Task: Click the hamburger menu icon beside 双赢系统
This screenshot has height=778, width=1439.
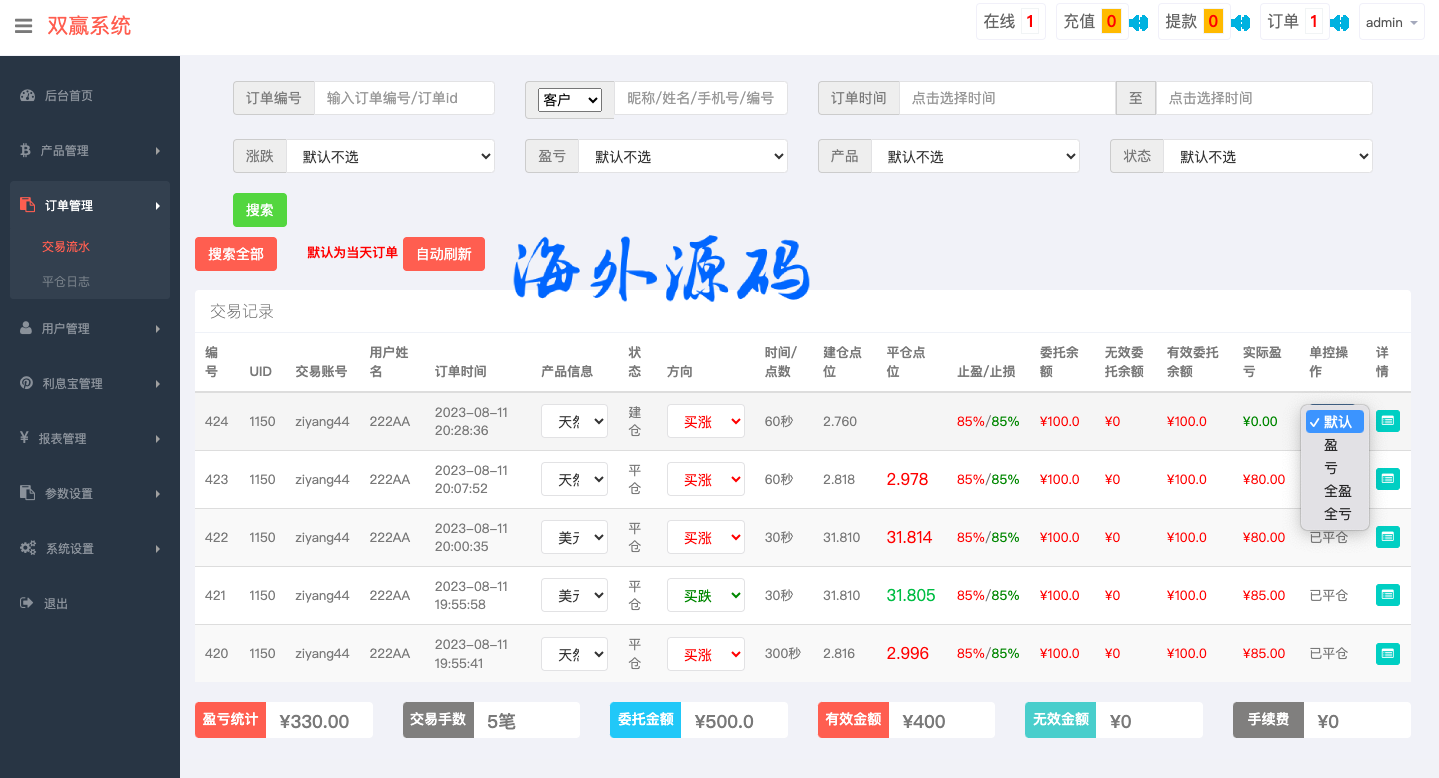Action: pyautogui.click(x=23, y=26)
